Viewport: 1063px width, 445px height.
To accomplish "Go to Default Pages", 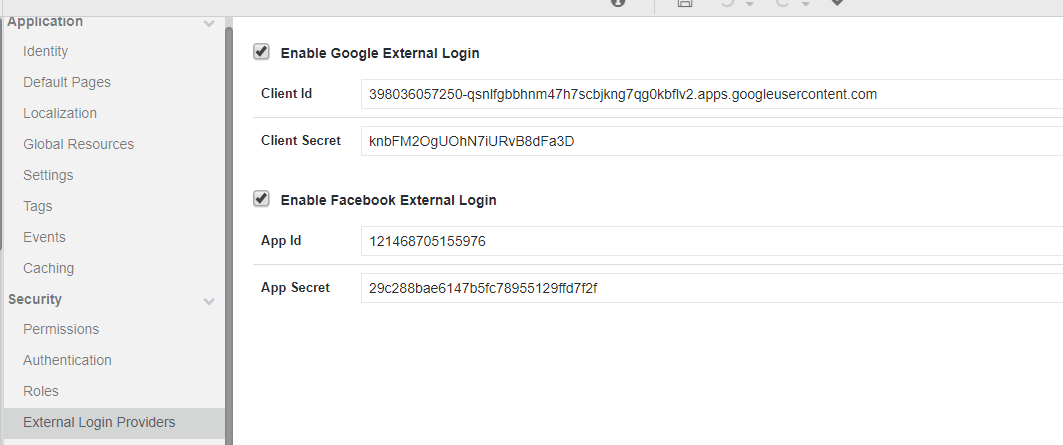I will pyautogui.click(x=66, y=82).
